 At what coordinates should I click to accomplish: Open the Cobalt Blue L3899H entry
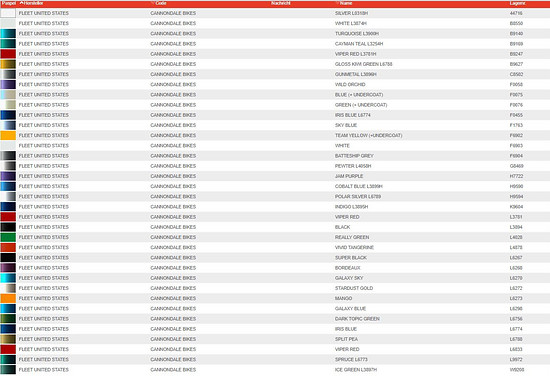click(x=358, y=186)
